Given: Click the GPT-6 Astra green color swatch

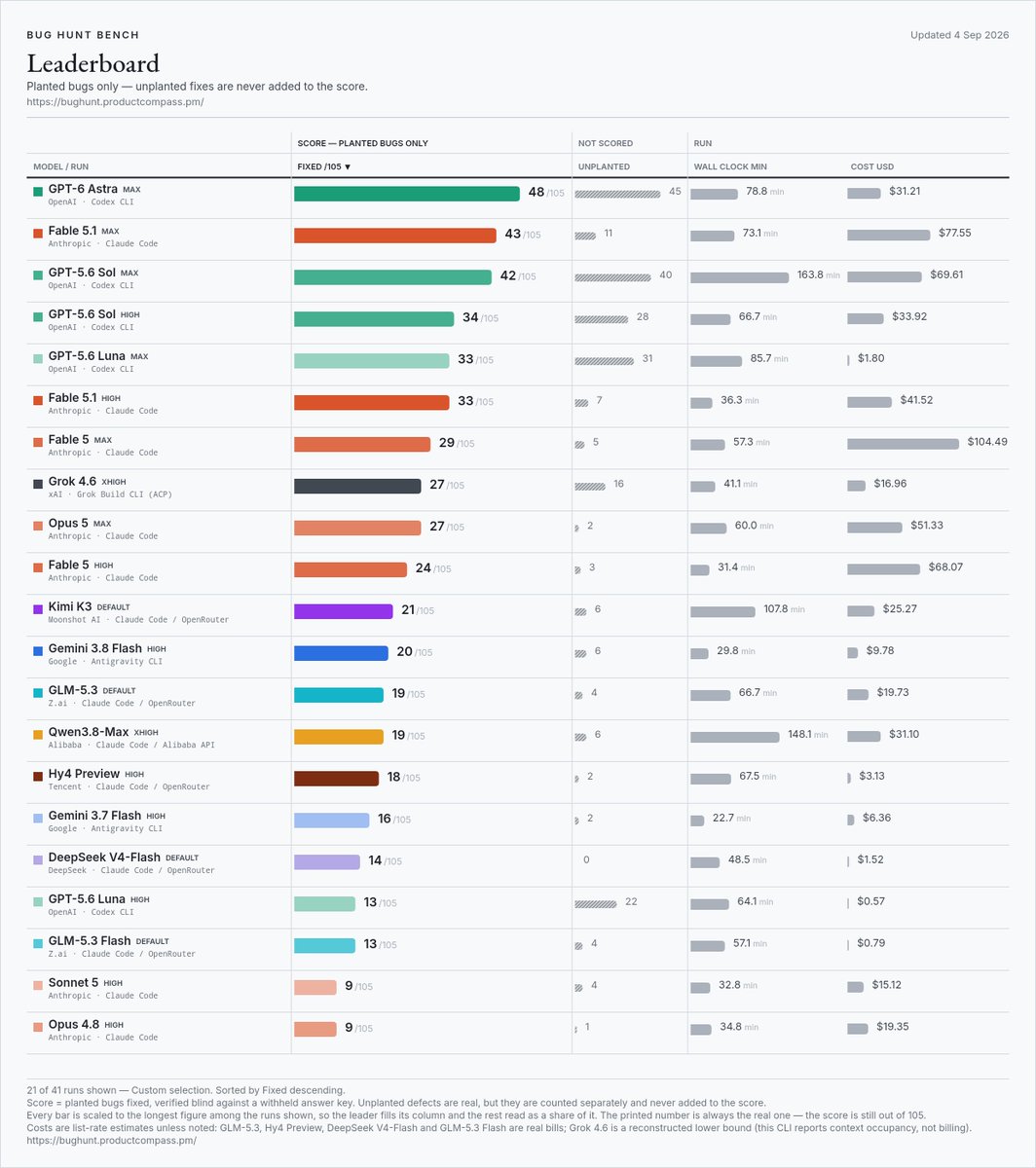Looking at the screenshot, I should click(x=38, y=191).
